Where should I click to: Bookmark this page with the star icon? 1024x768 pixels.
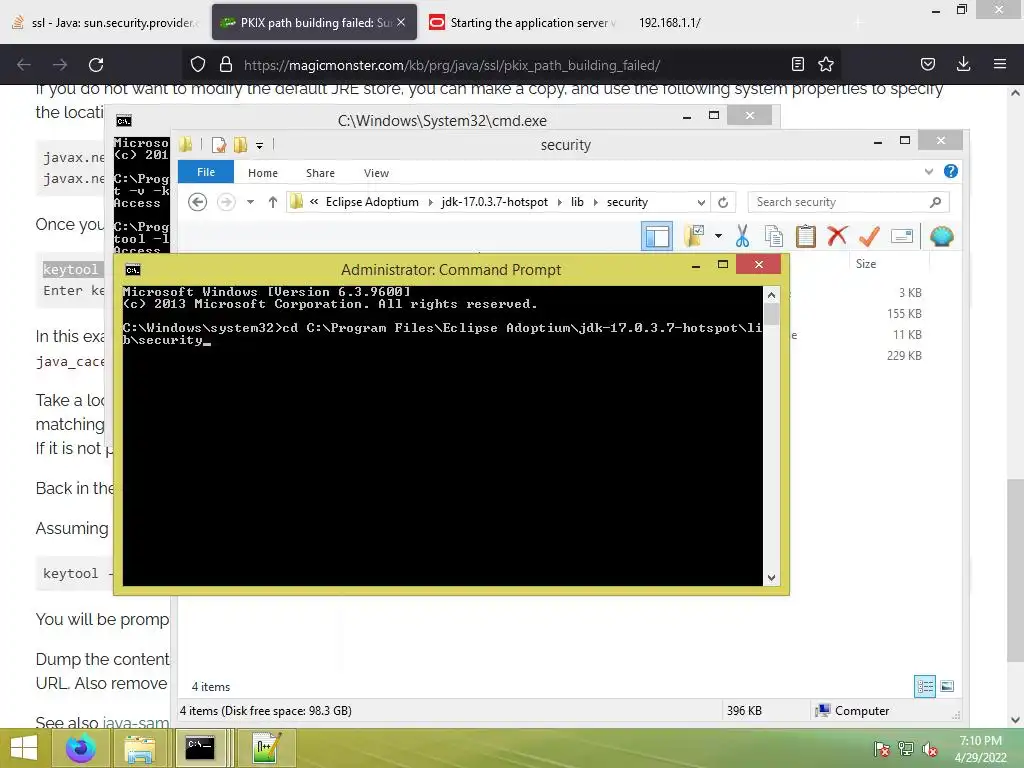(825, 64)
